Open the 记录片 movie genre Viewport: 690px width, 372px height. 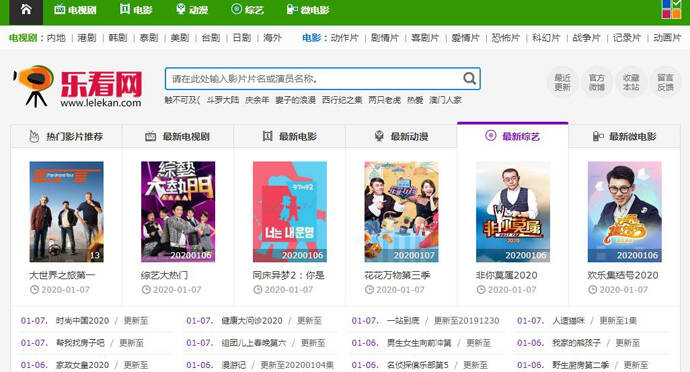point(627,38)
